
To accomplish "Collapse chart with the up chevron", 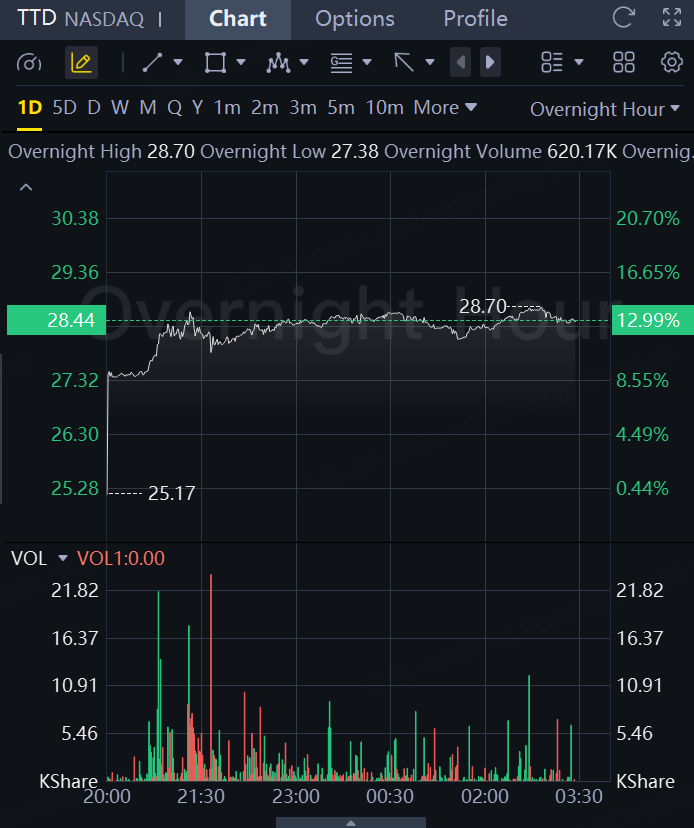I will pos(26,187).
